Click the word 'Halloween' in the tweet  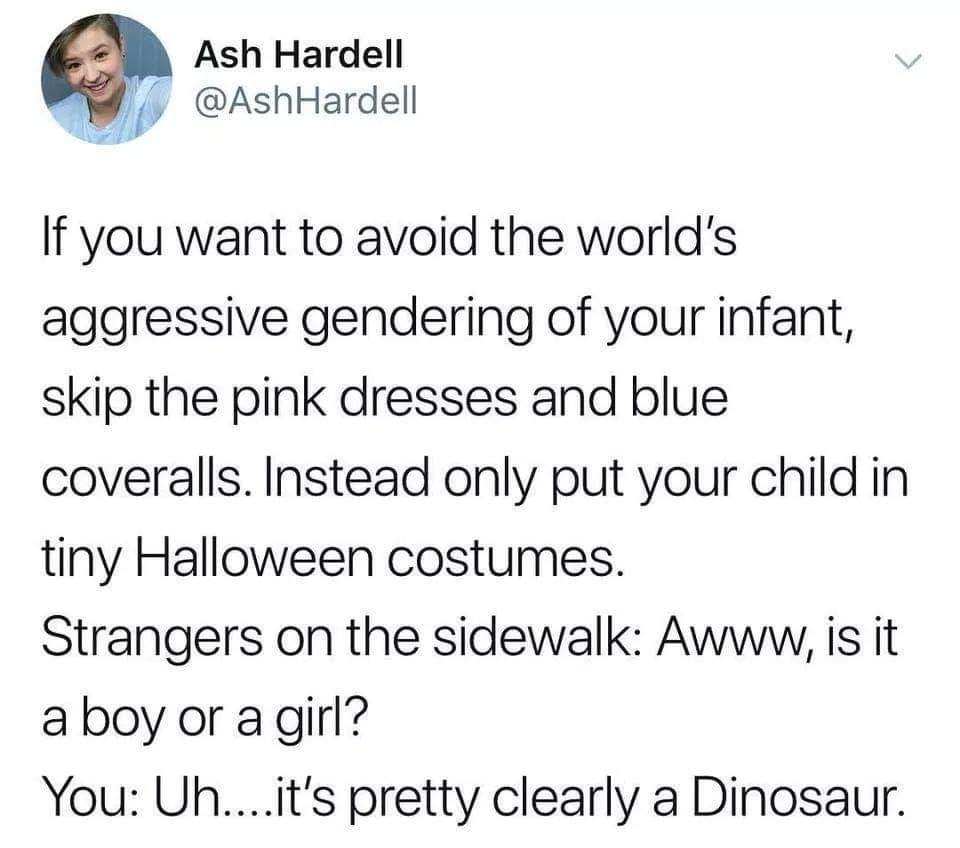(x=255, y=559)
